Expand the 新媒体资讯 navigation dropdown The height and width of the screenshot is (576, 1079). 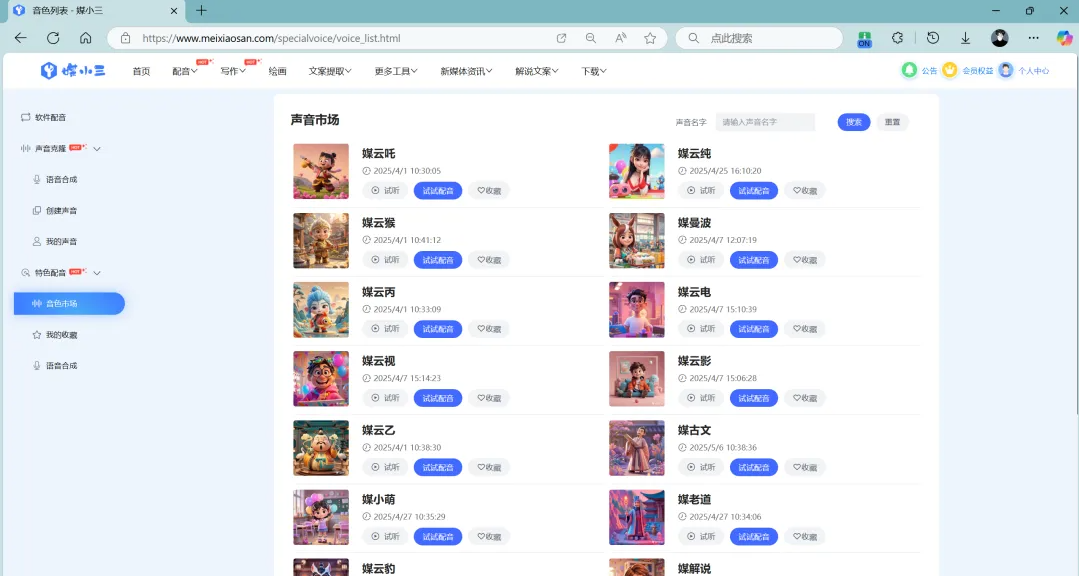466,71
